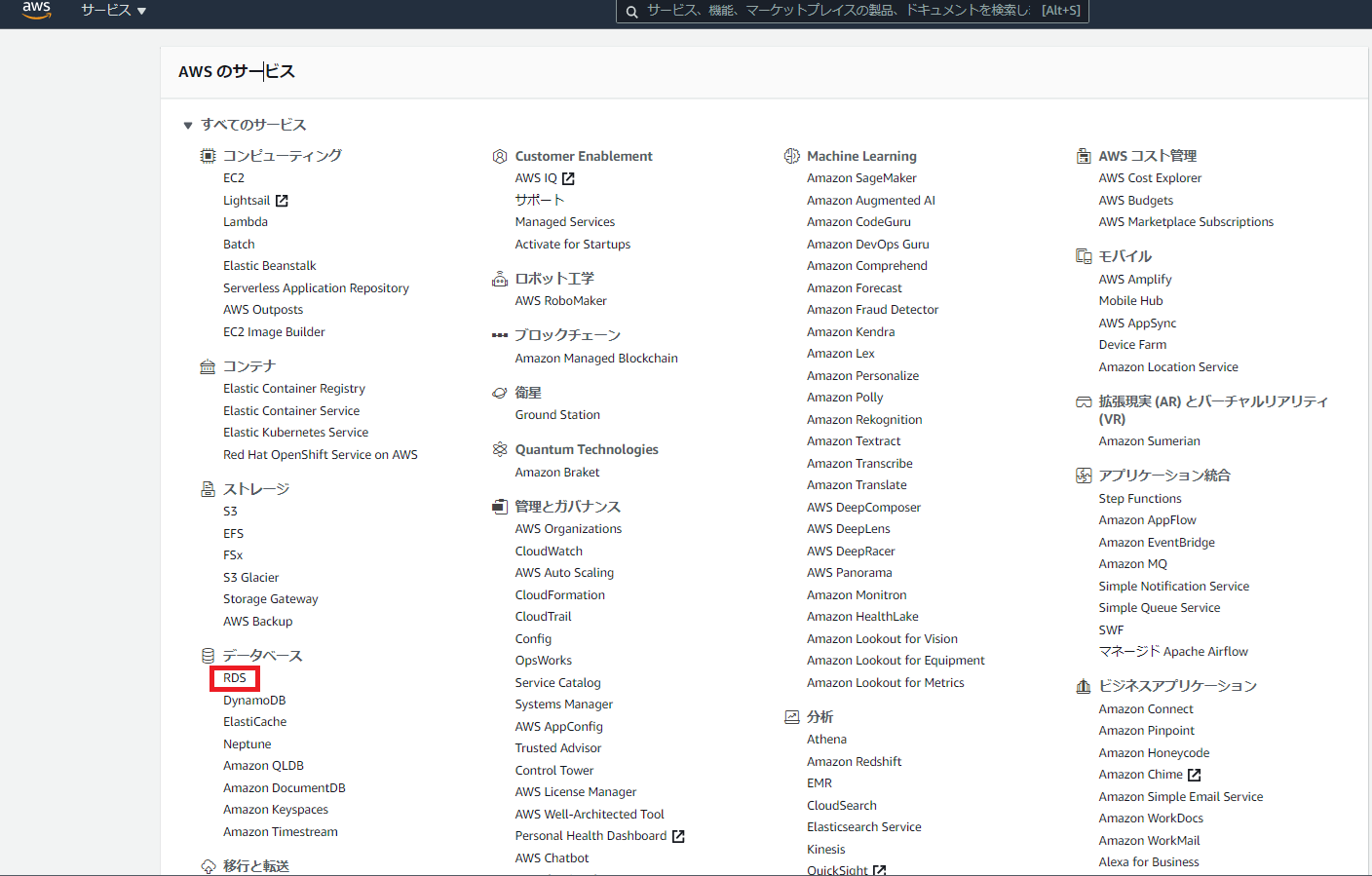Open AWS Marketplace Subscriptions
The width and height of the screenshot is (1372, 876).
[1186, 222]
